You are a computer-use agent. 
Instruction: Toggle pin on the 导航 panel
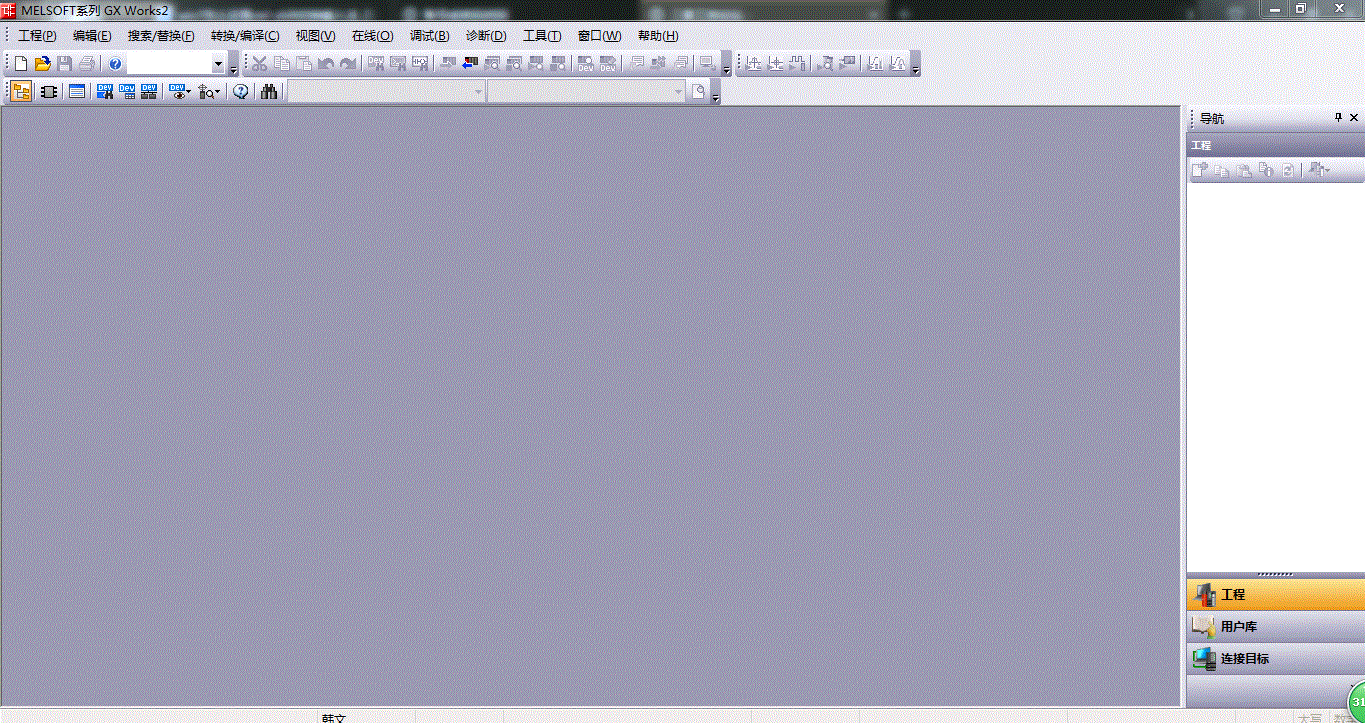coord(1339,118)
